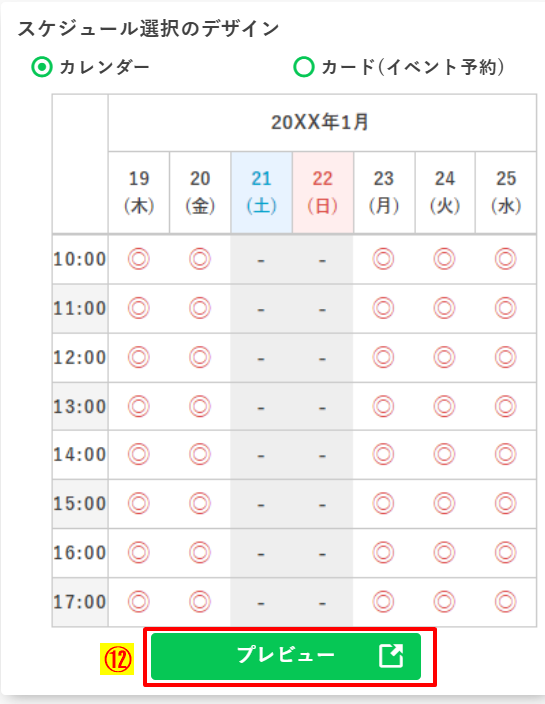Click the unavailable 14:00 slot on 22 (日)
Screen dimensions: 545x704
322,456
